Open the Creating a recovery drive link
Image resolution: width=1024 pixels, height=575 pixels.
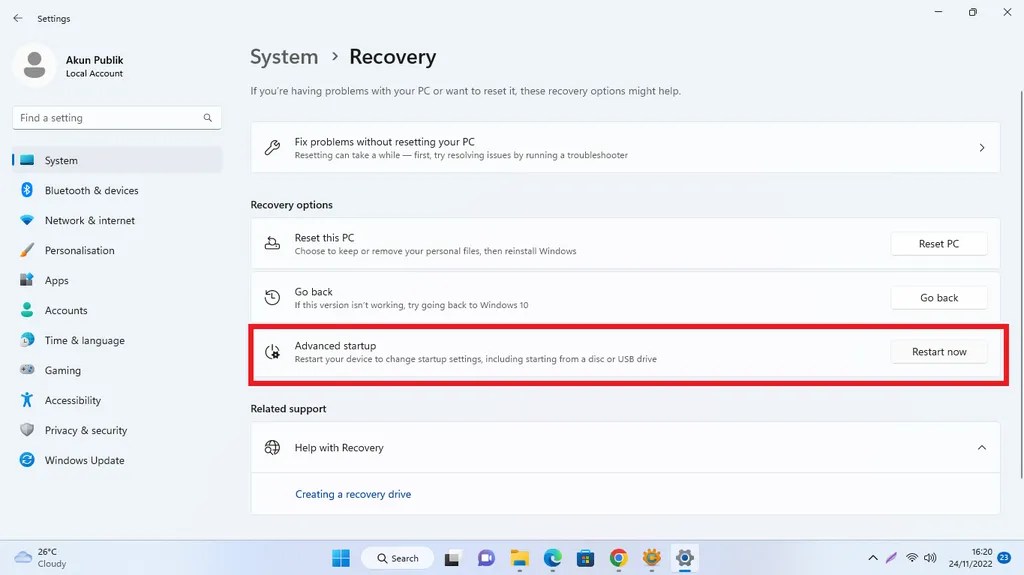(x=353, y=495)
